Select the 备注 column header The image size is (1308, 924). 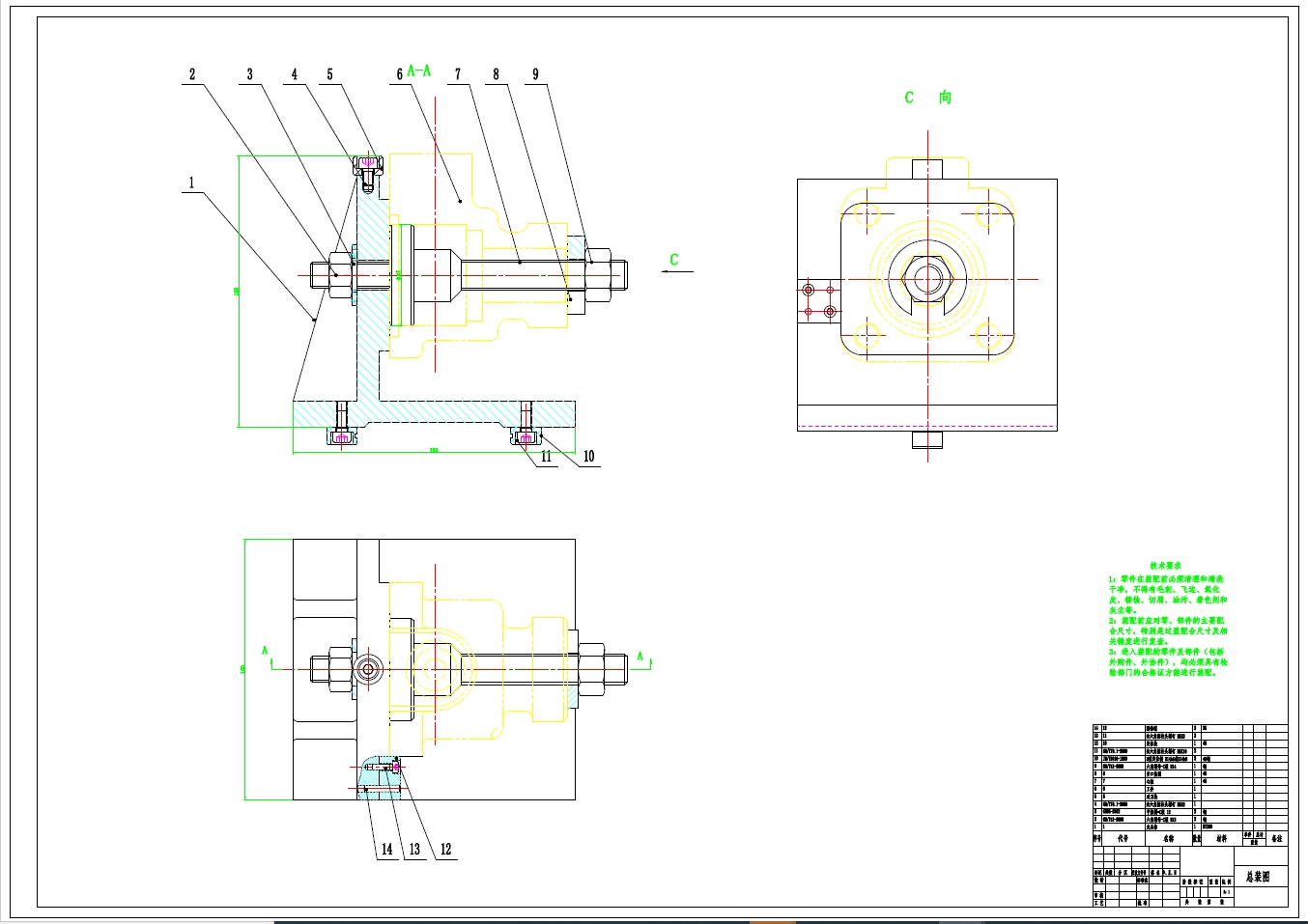click(1277, 839)
